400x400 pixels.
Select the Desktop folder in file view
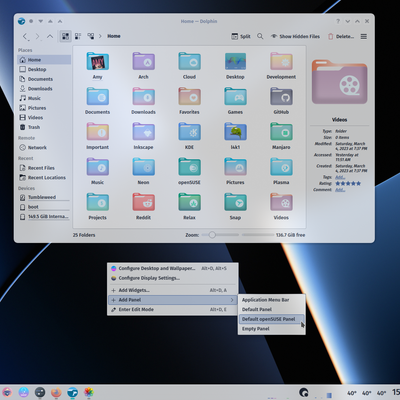[235, 61]
